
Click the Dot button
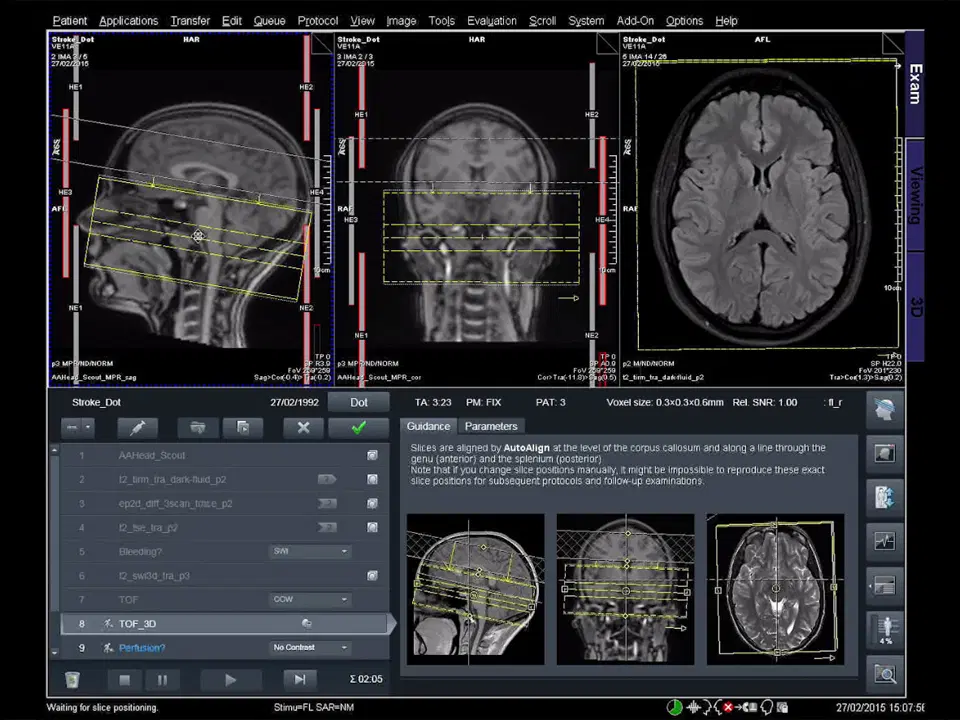pyautogui.click(x=359, y=402)
